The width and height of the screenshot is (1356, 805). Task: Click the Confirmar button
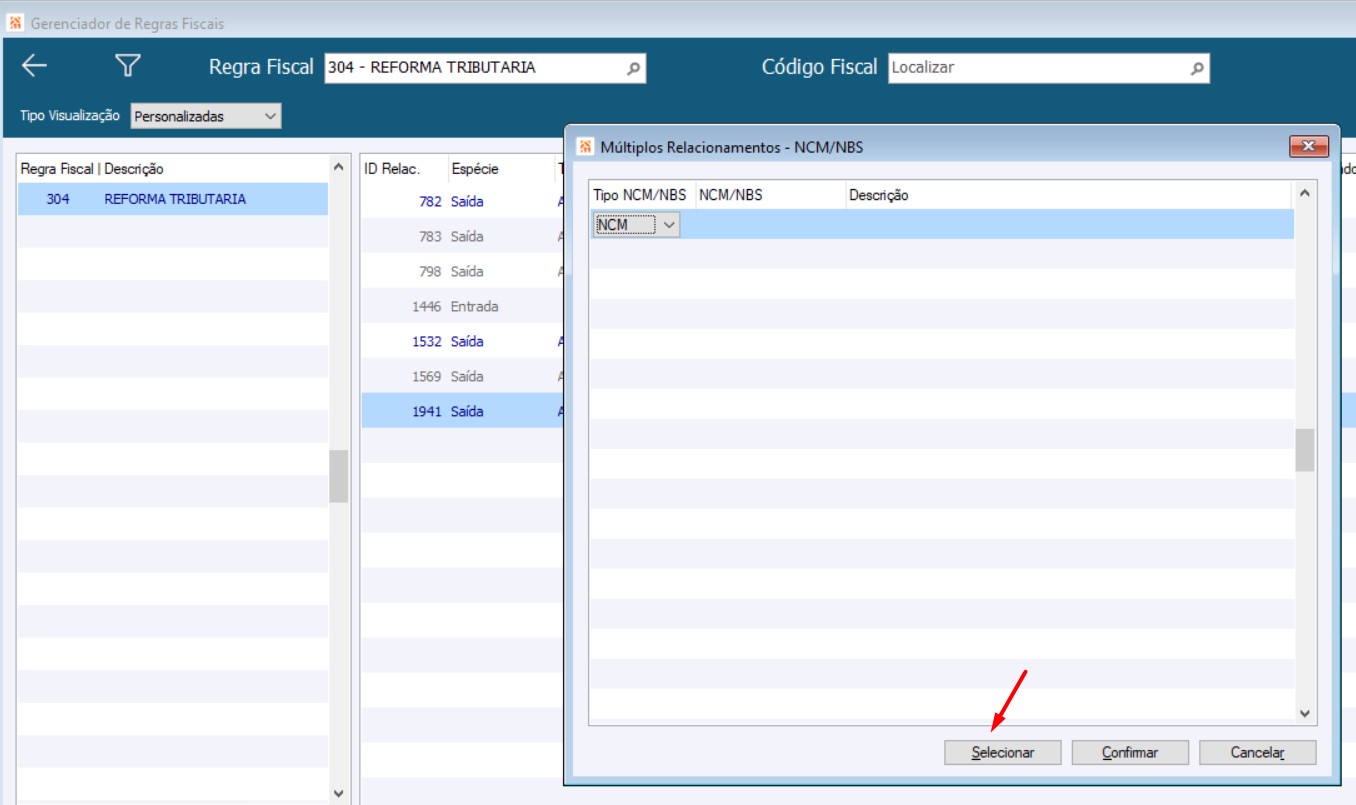(x=1130, y=752)
